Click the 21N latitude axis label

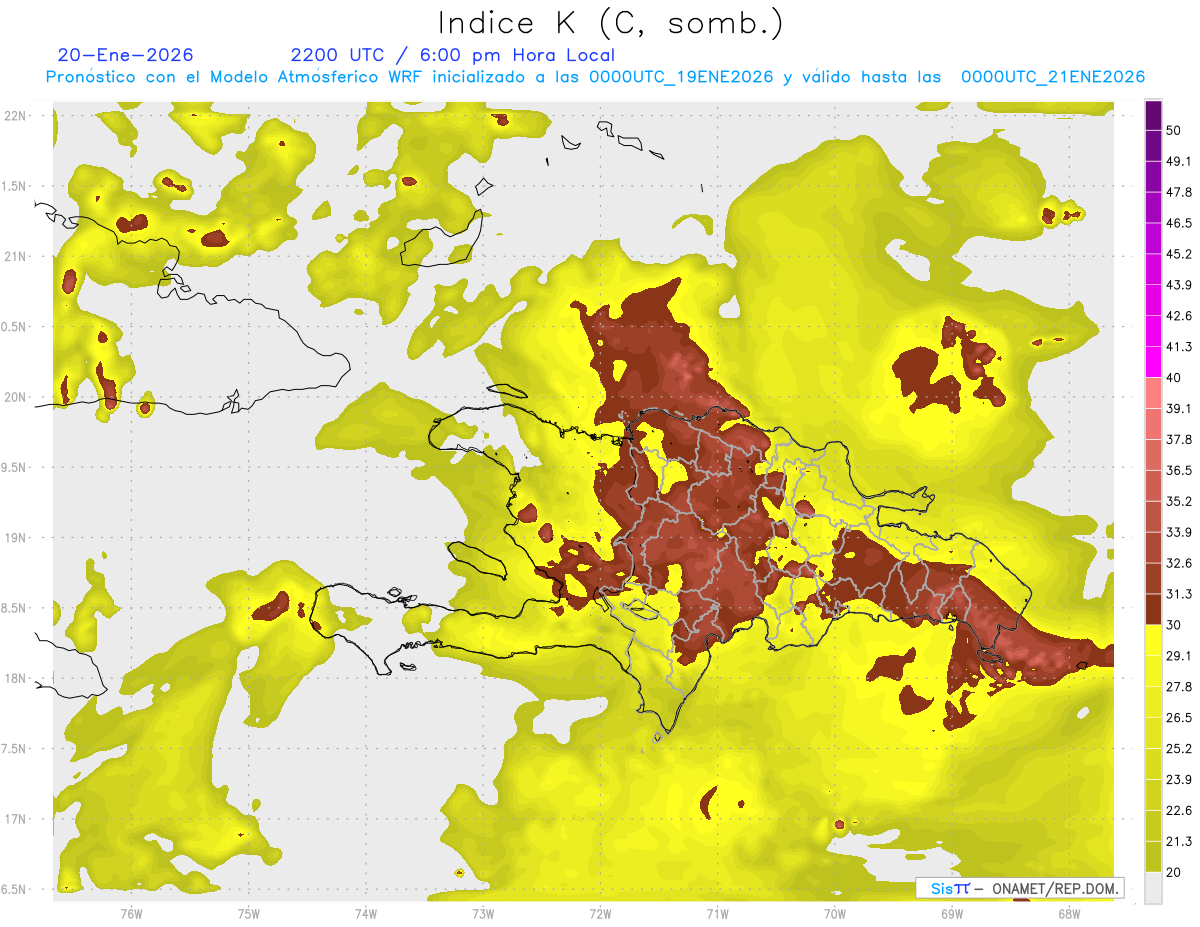15,257
